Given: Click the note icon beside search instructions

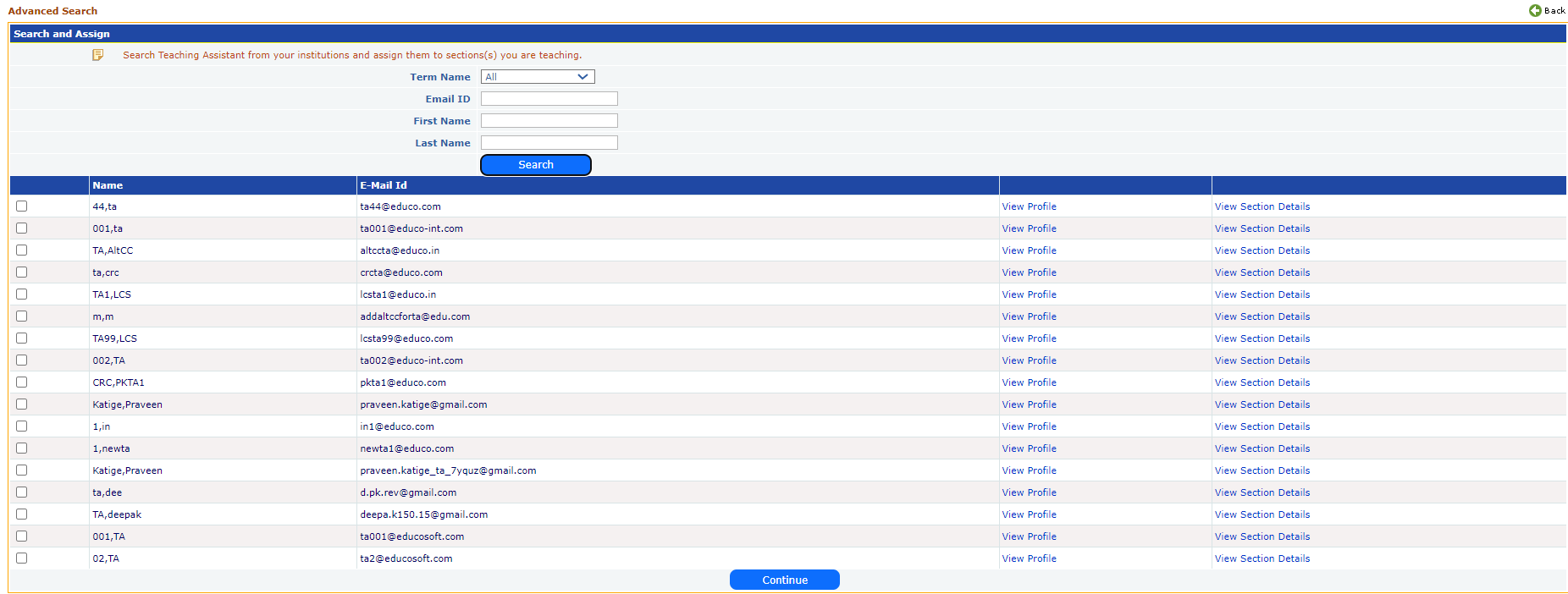Looking at the screenshot, I should 98,55.
